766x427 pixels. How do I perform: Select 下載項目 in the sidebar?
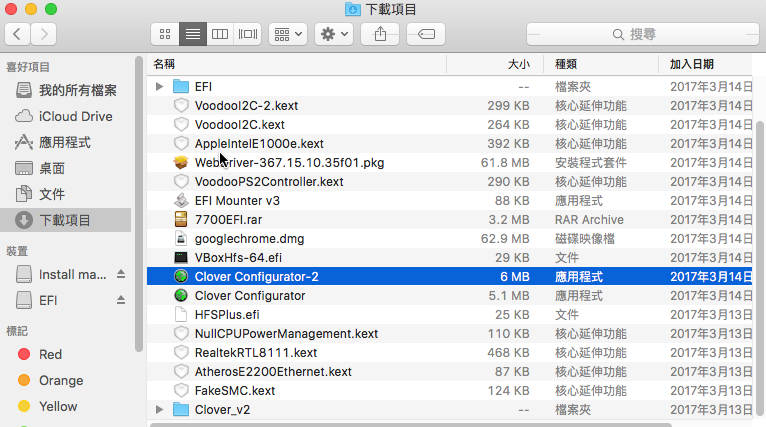65,220
